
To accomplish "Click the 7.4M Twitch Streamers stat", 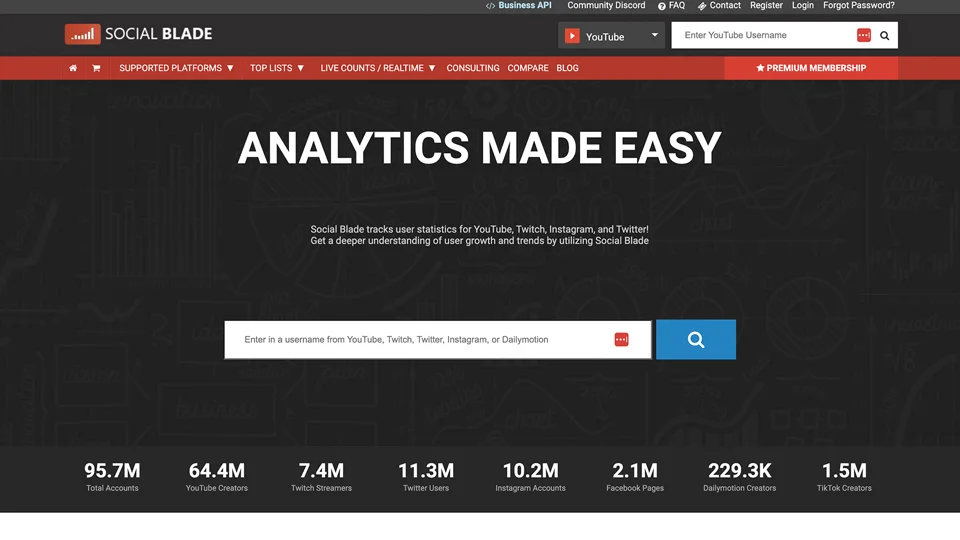I will [321, 477].
